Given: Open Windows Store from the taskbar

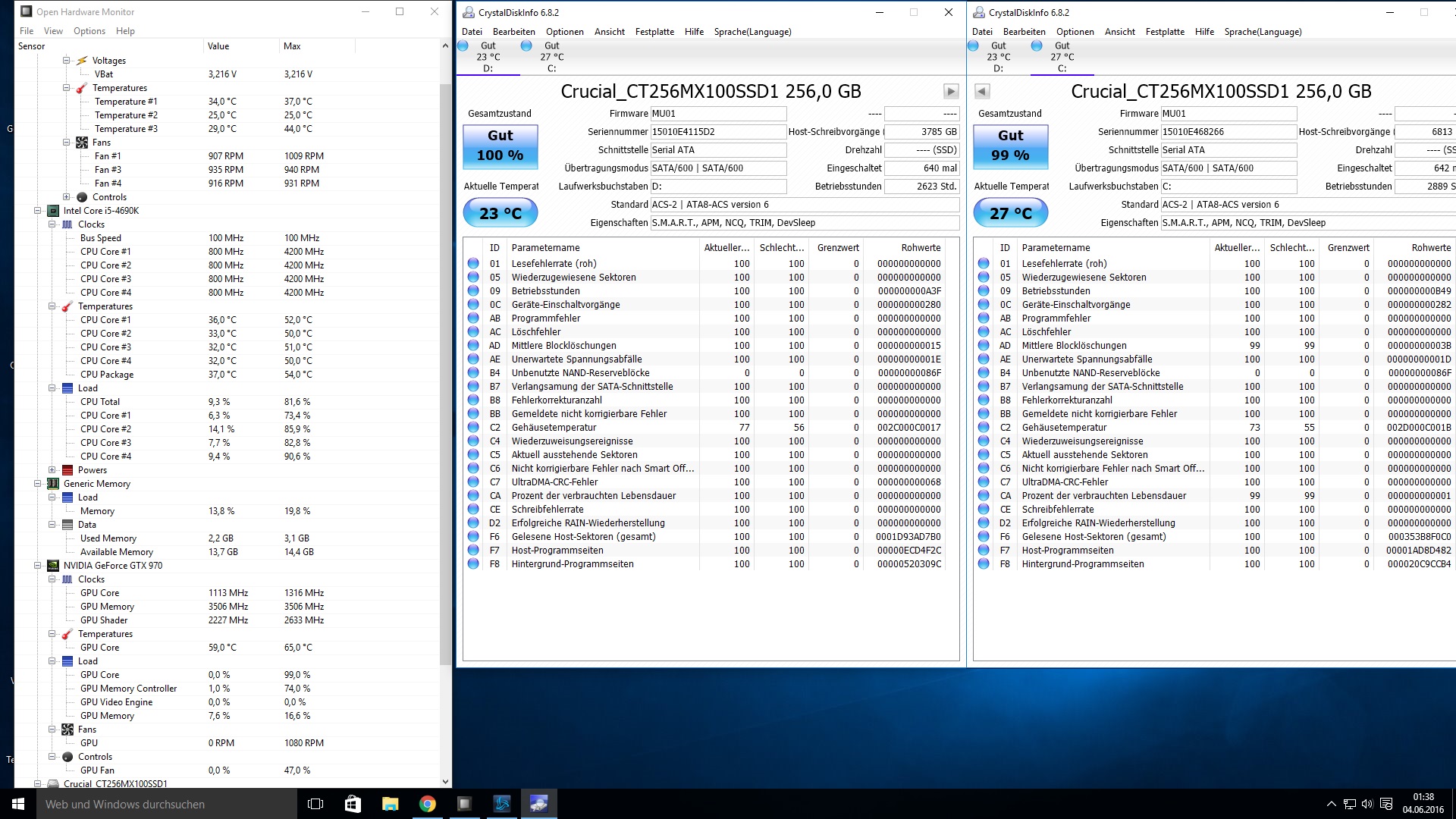Looking at the screenshot, I should [x=353, y=804].
